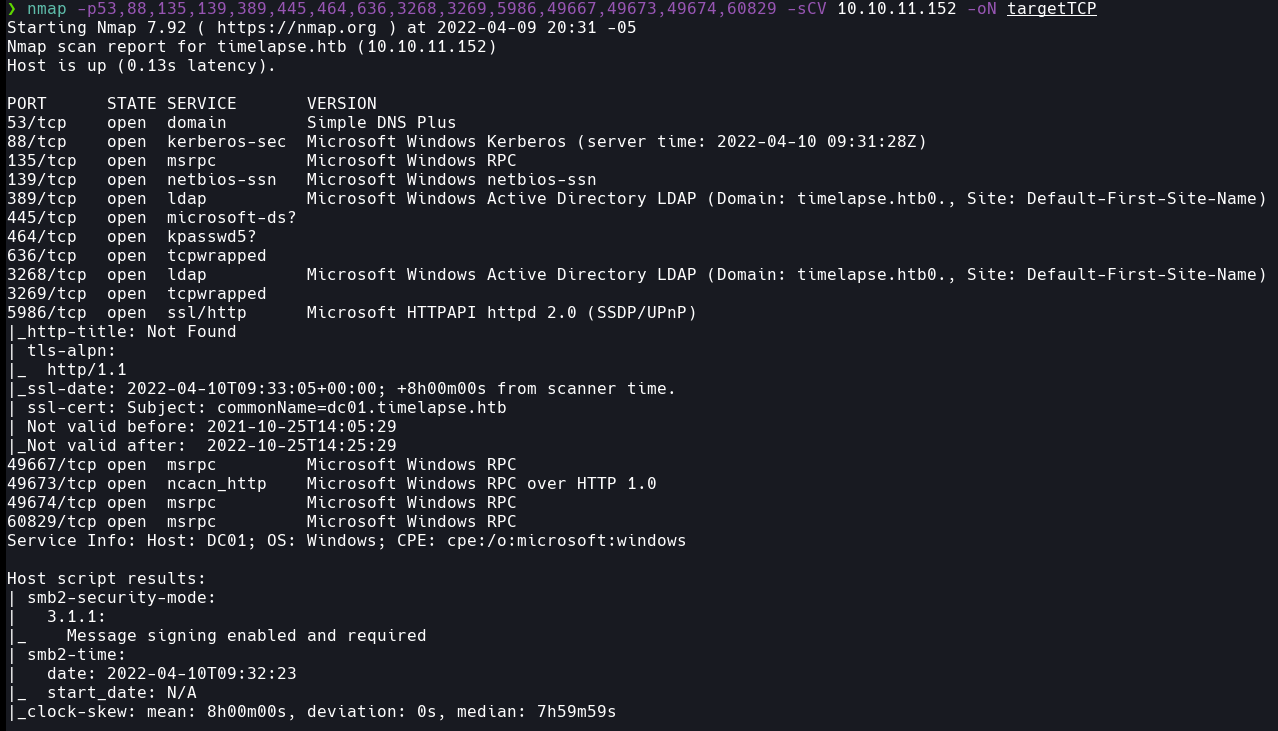Click the nmap command word

pyautogui.click(x=46, y=9)
